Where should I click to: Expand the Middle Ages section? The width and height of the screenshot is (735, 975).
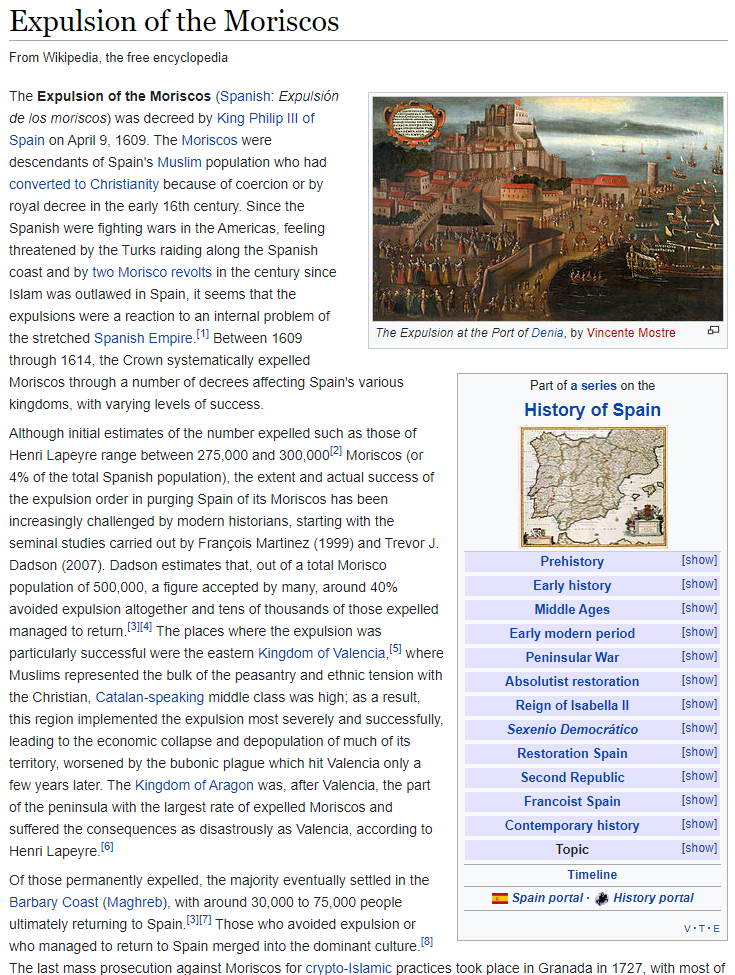pos(700,608)
